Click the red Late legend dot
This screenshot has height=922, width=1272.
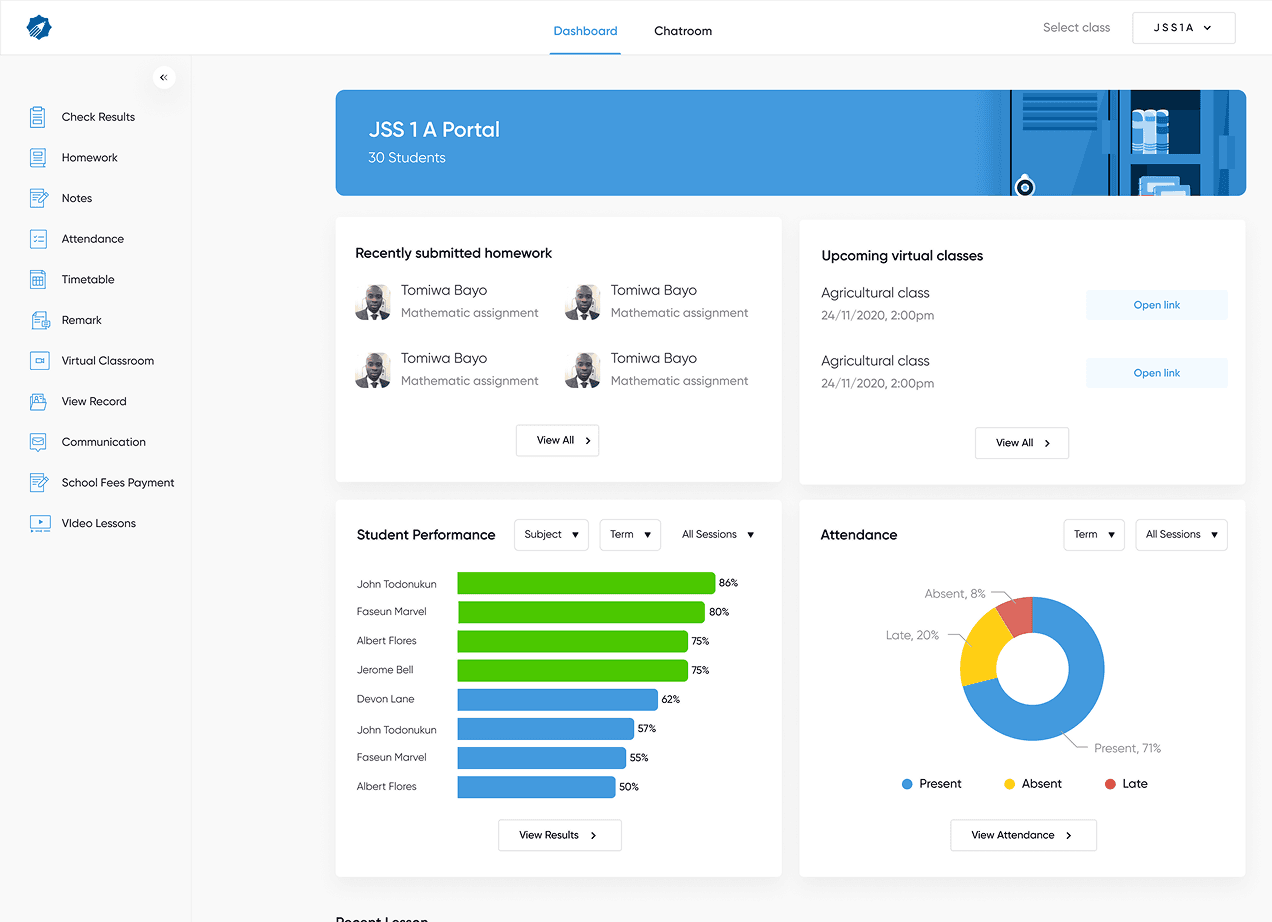pos(1110,784)
